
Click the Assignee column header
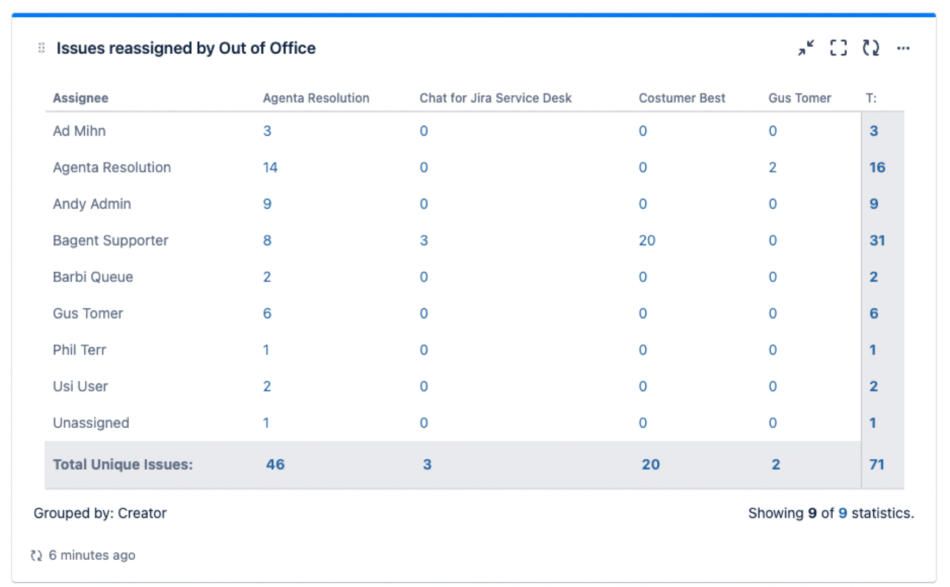(x=81, y=98)
